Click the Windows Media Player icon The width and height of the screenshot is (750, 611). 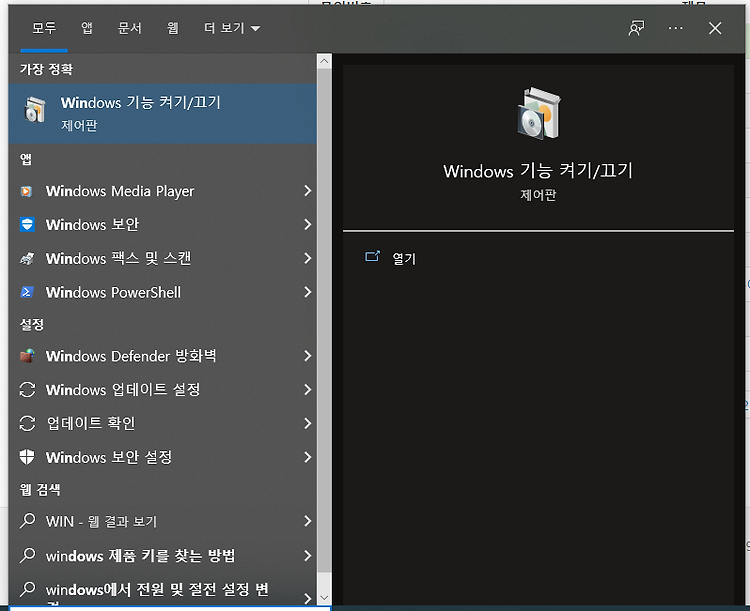27,191
